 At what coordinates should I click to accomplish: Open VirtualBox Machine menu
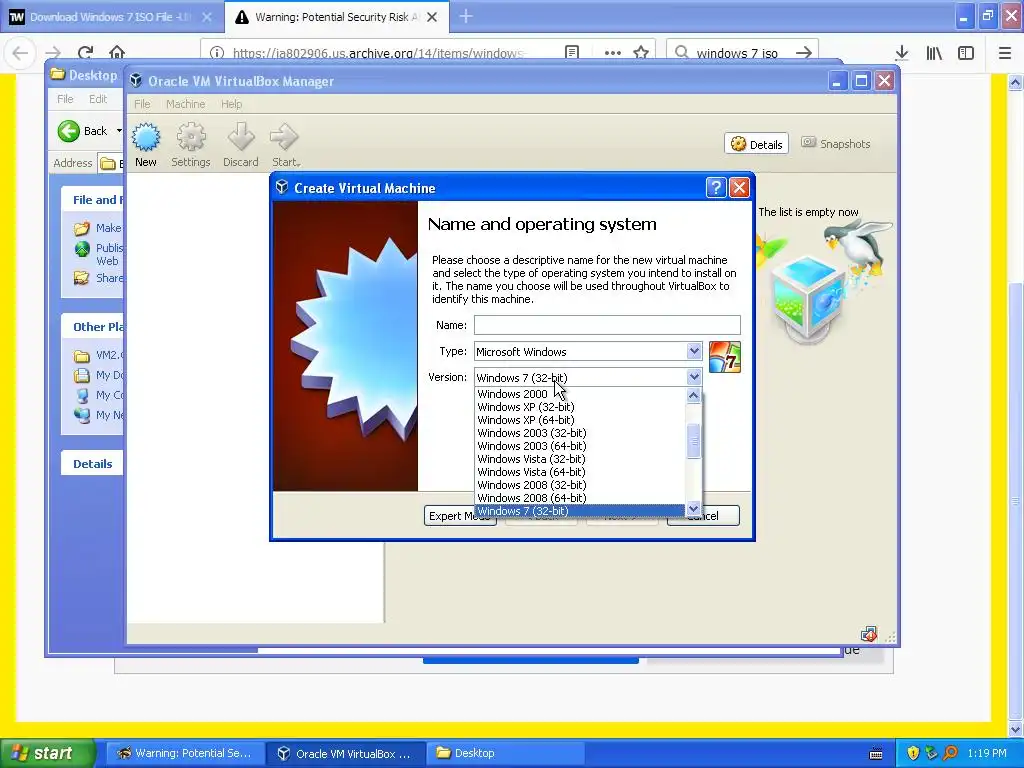(x=185, y=104)
